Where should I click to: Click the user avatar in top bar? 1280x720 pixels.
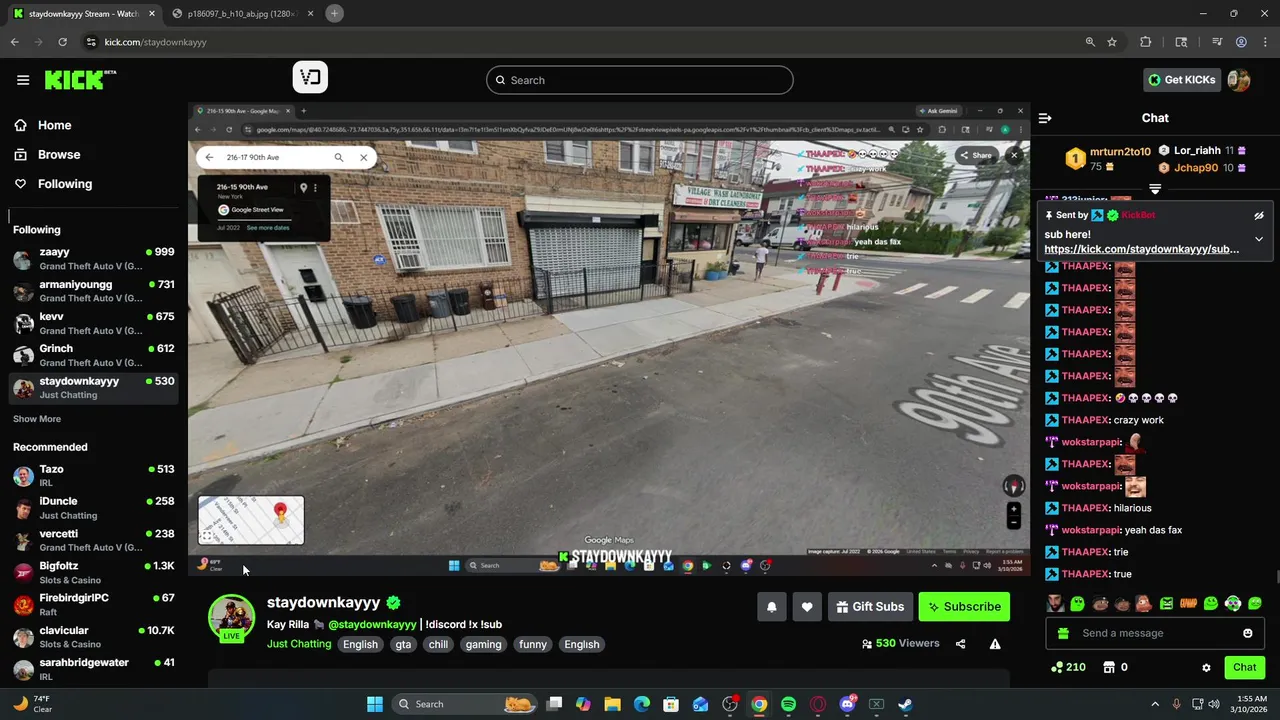[1239, 80]
